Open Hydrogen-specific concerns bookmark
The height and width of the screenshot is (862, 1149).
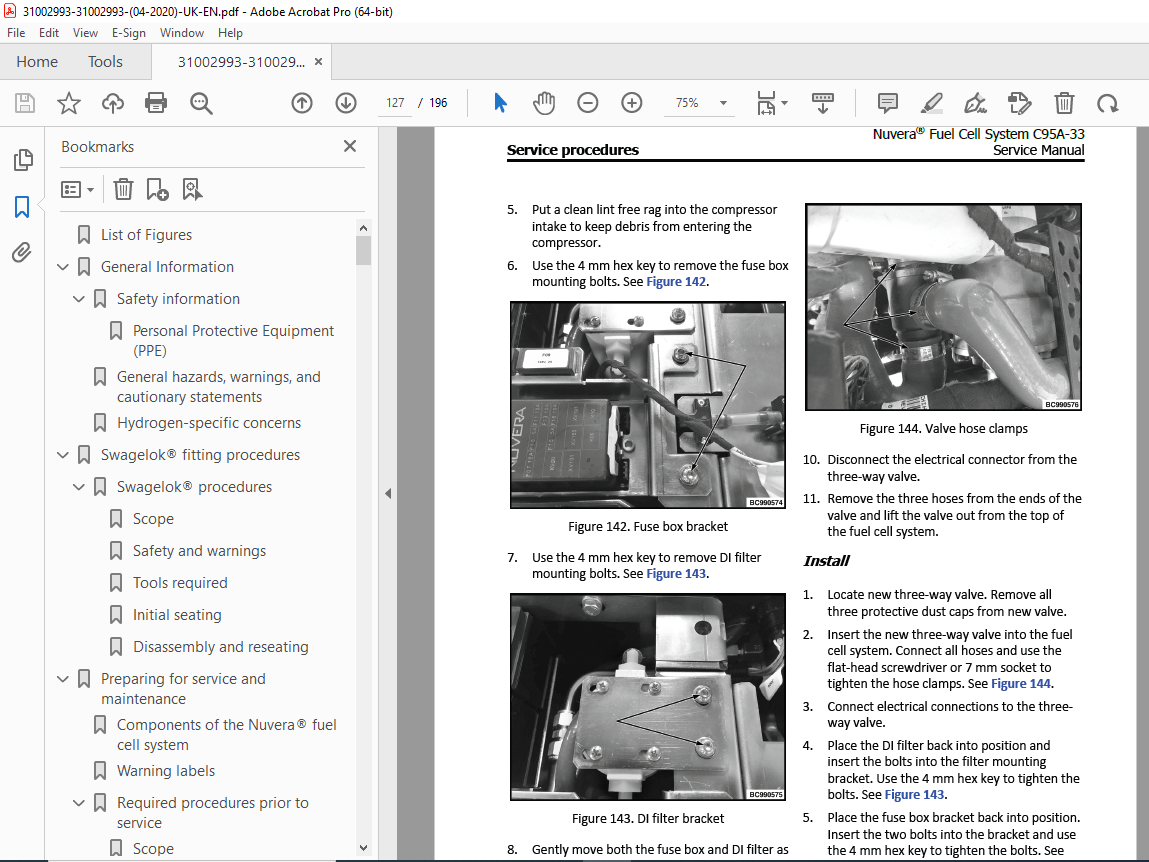click(x=209, y=423)
